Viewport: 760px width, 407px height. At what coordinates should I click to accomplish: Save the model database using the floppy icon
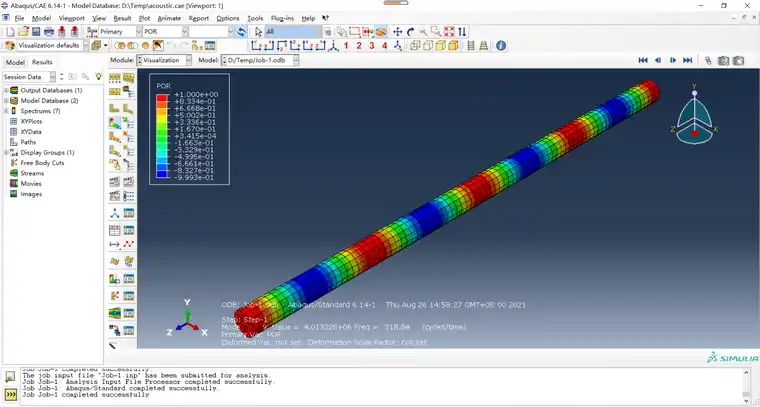tap(36, 32)
